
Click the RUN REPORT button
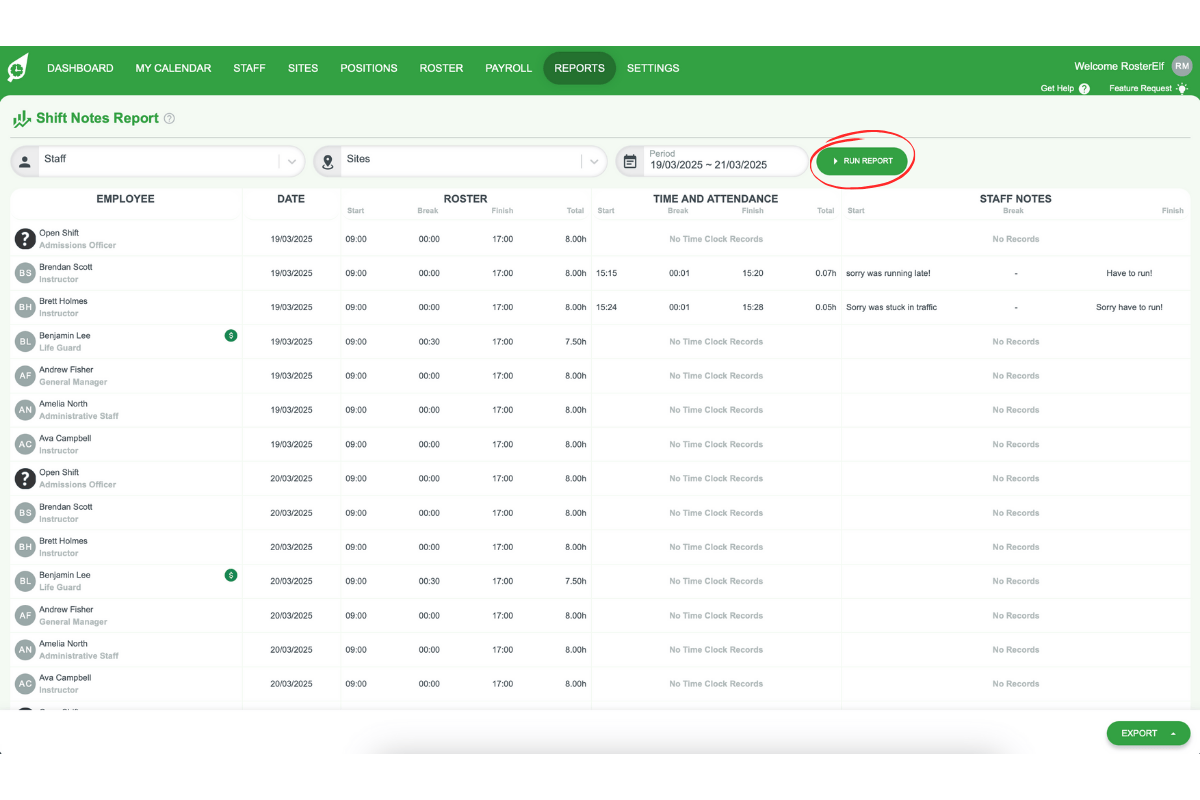tap(862, 160)
